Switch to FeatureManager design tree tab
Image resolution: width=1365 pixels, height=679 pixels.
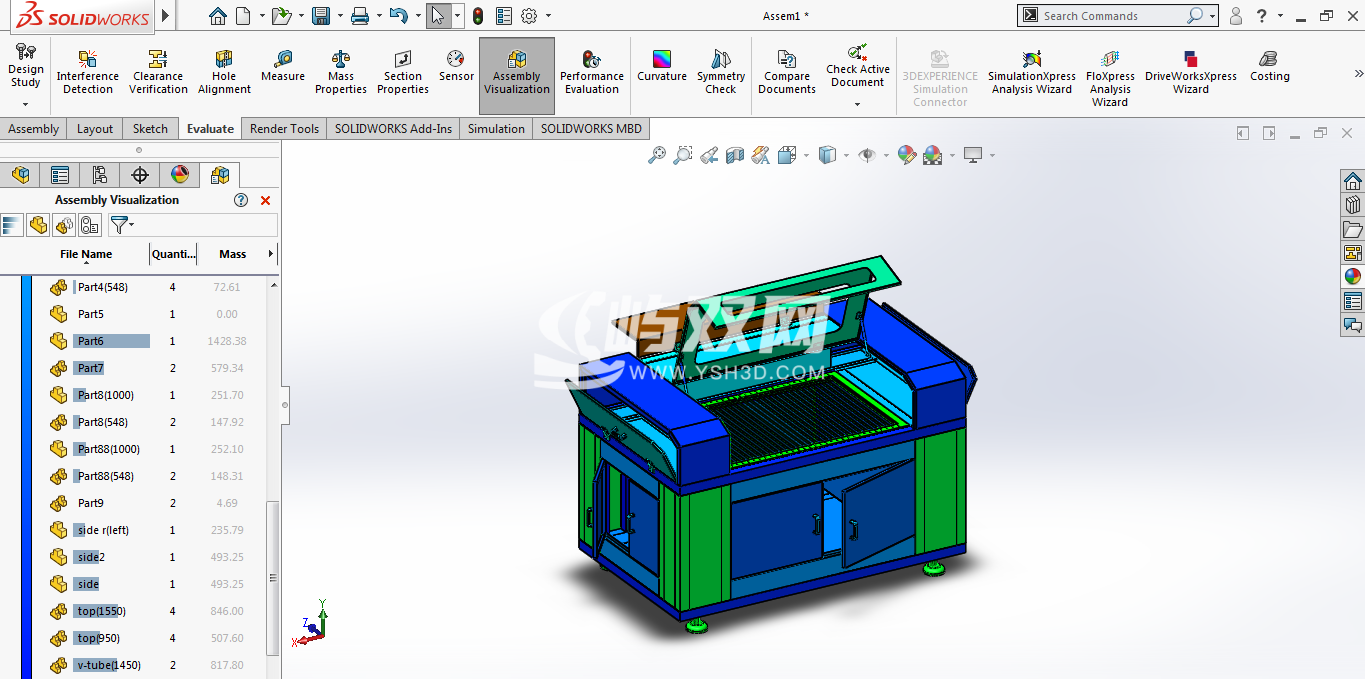click(20, 175)
